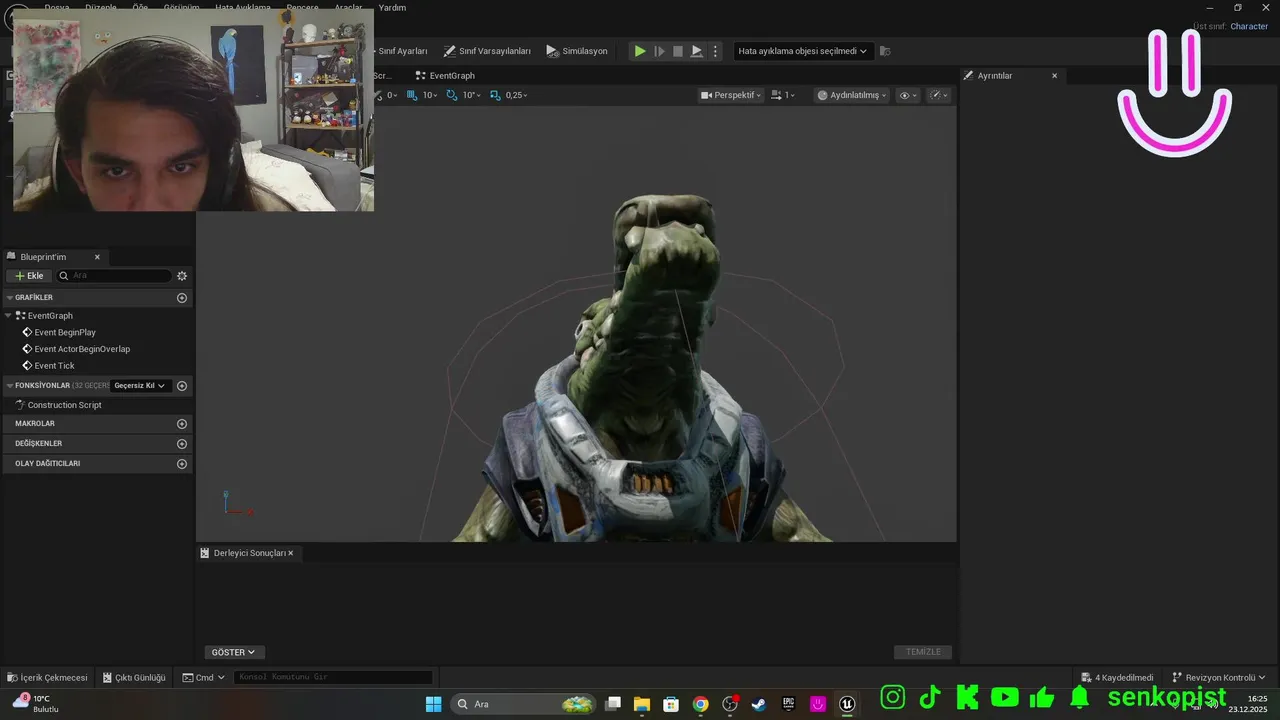Add new macro via Makrolar plus icon
The width and height of the screenshot is (1280, 720).
coord(182,424)
